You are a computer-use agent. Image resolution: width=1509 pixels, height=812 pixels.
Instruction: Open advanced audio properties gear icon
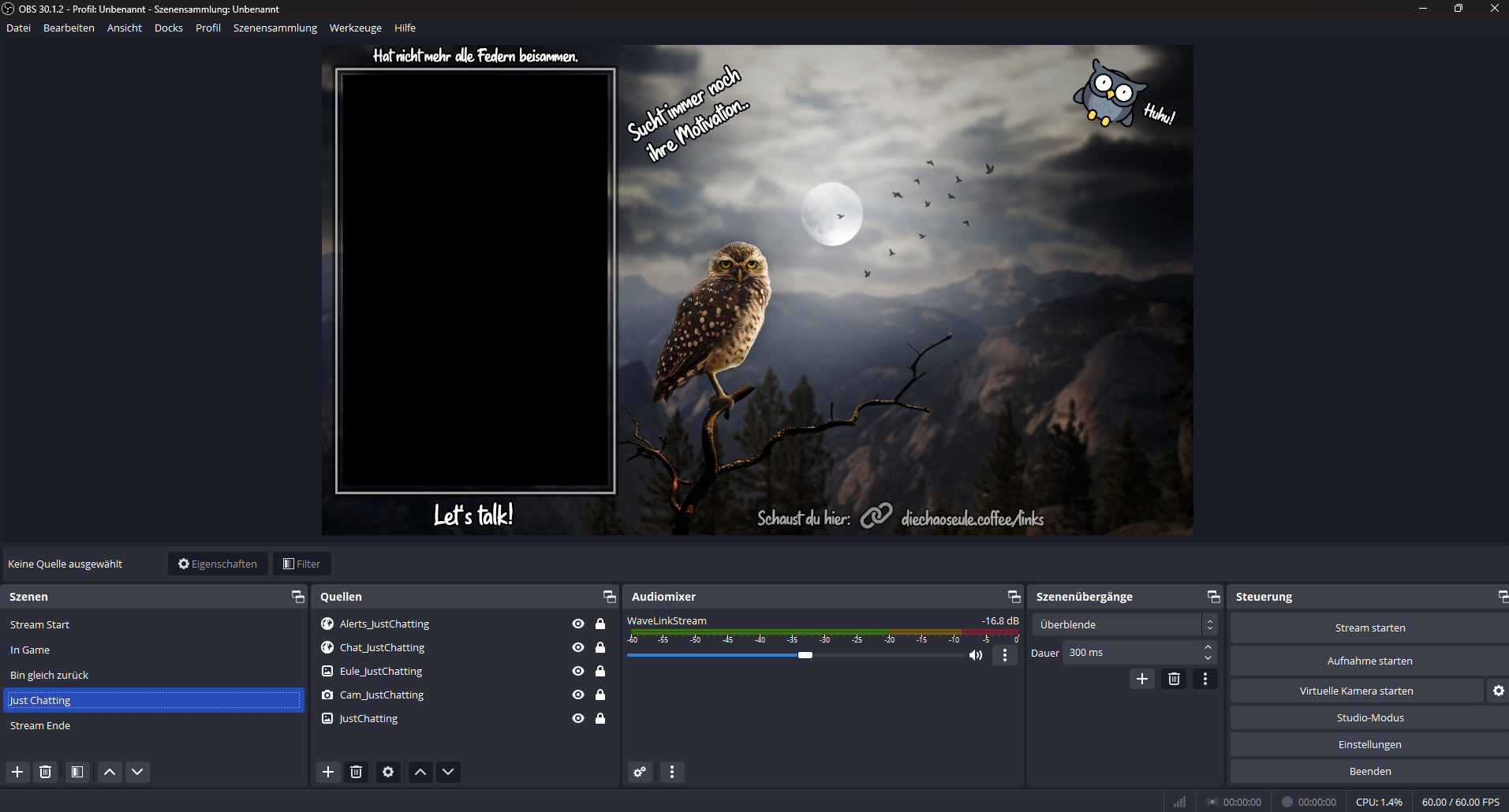(x=640, y=772)
